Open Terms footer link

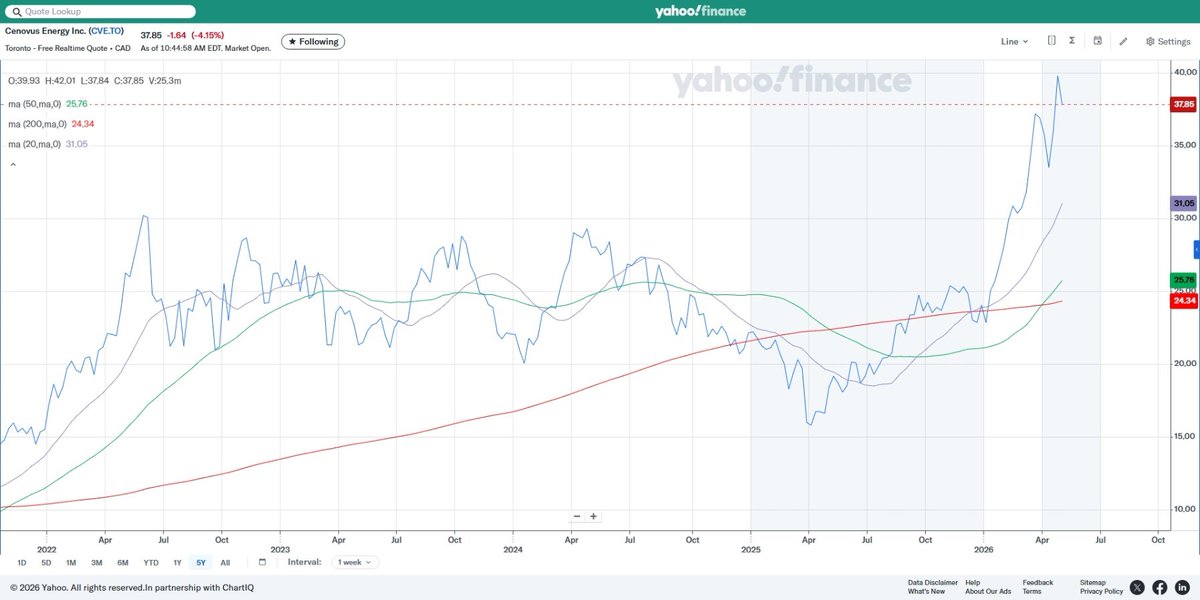[1032, 591]
